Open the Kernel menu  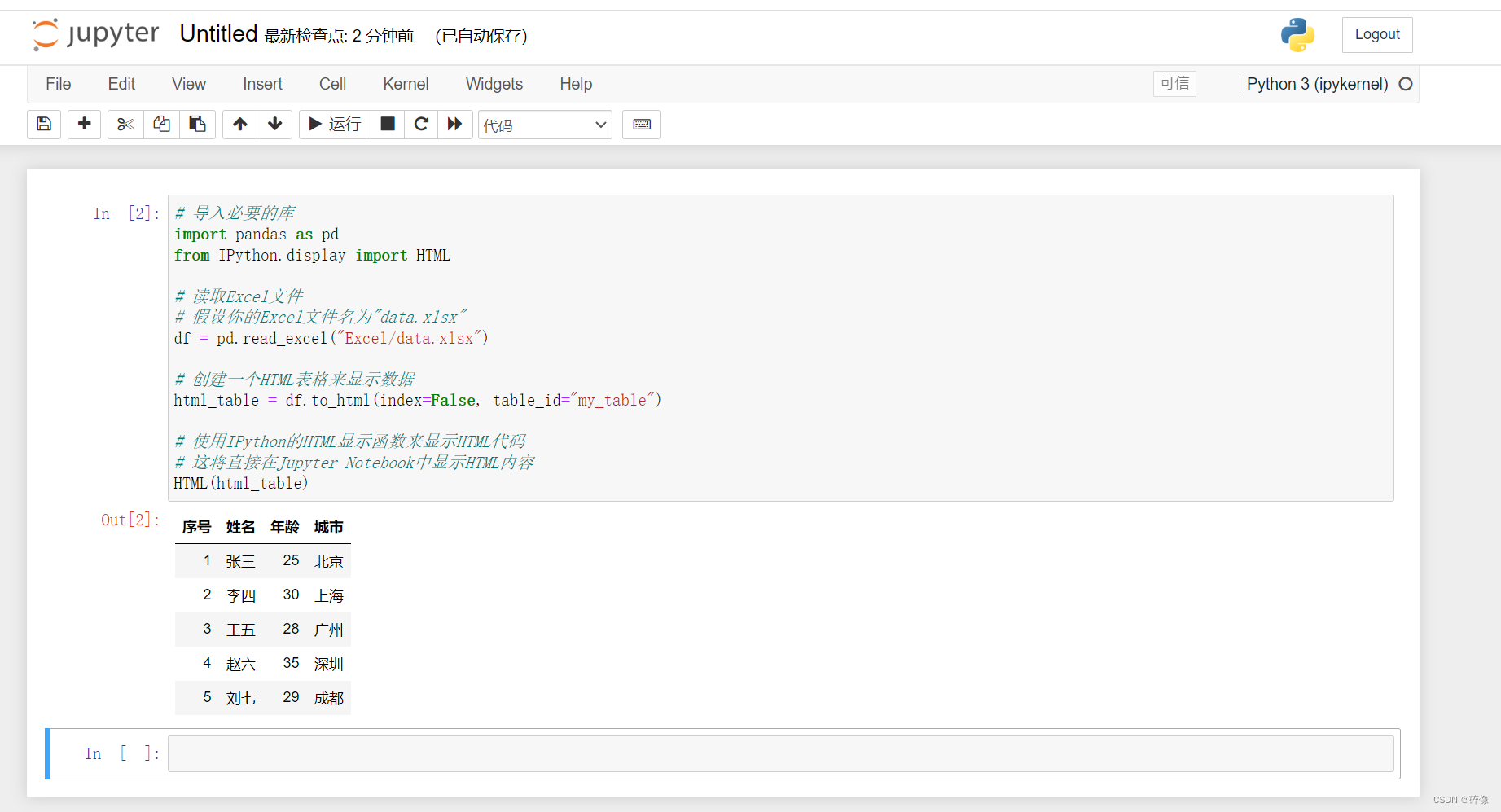pos(405,84)
